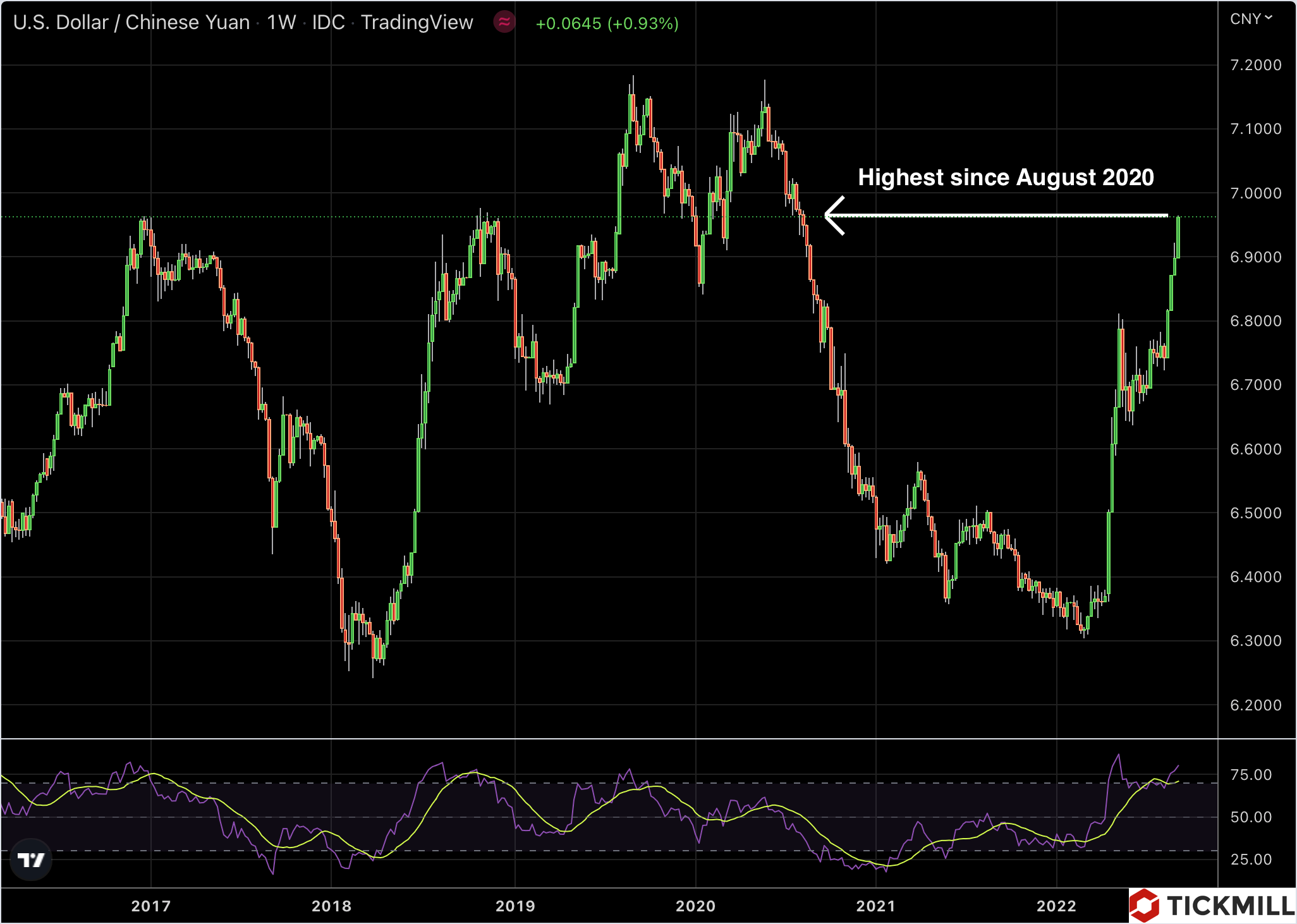Click the 6.5000 price axis label
This screenshot has height=924, width=1297.
(1255, 513)
